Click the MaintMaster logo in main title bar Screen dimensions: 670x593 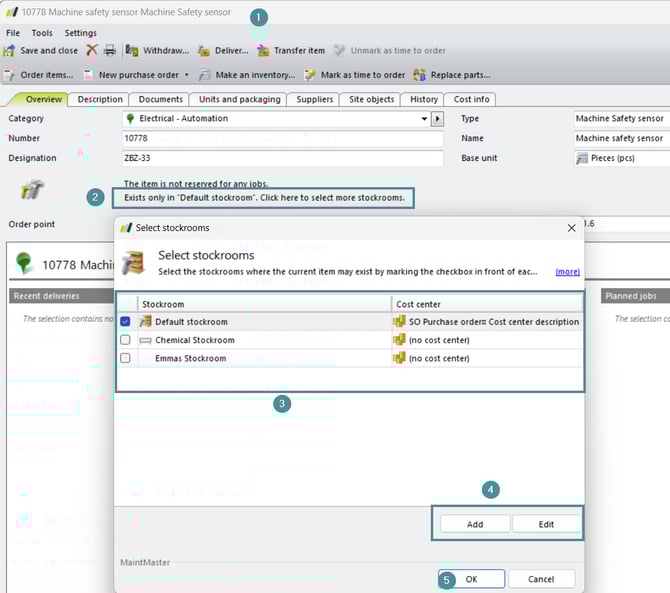pos(12,12)
